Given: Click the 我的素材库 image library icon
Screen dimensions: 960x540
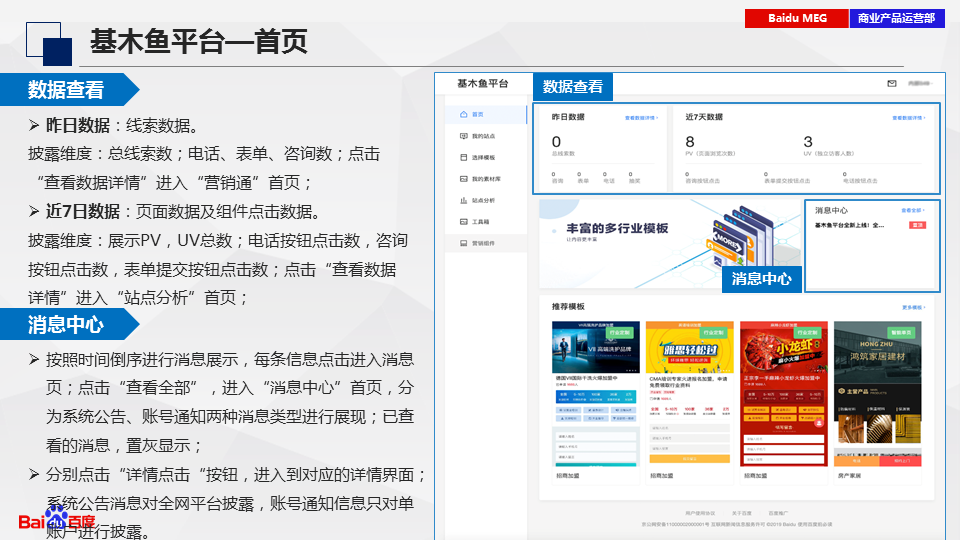Looking at the screenshot, I should click(x=463, y=179).
